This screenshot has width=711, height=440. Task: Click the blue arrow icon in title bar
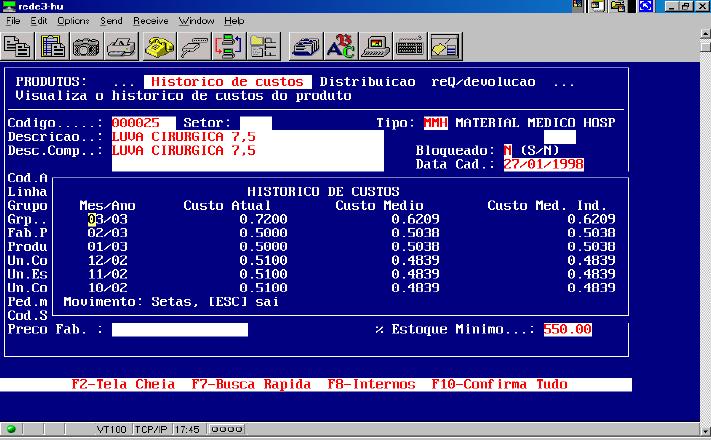(x=646, y=6)
